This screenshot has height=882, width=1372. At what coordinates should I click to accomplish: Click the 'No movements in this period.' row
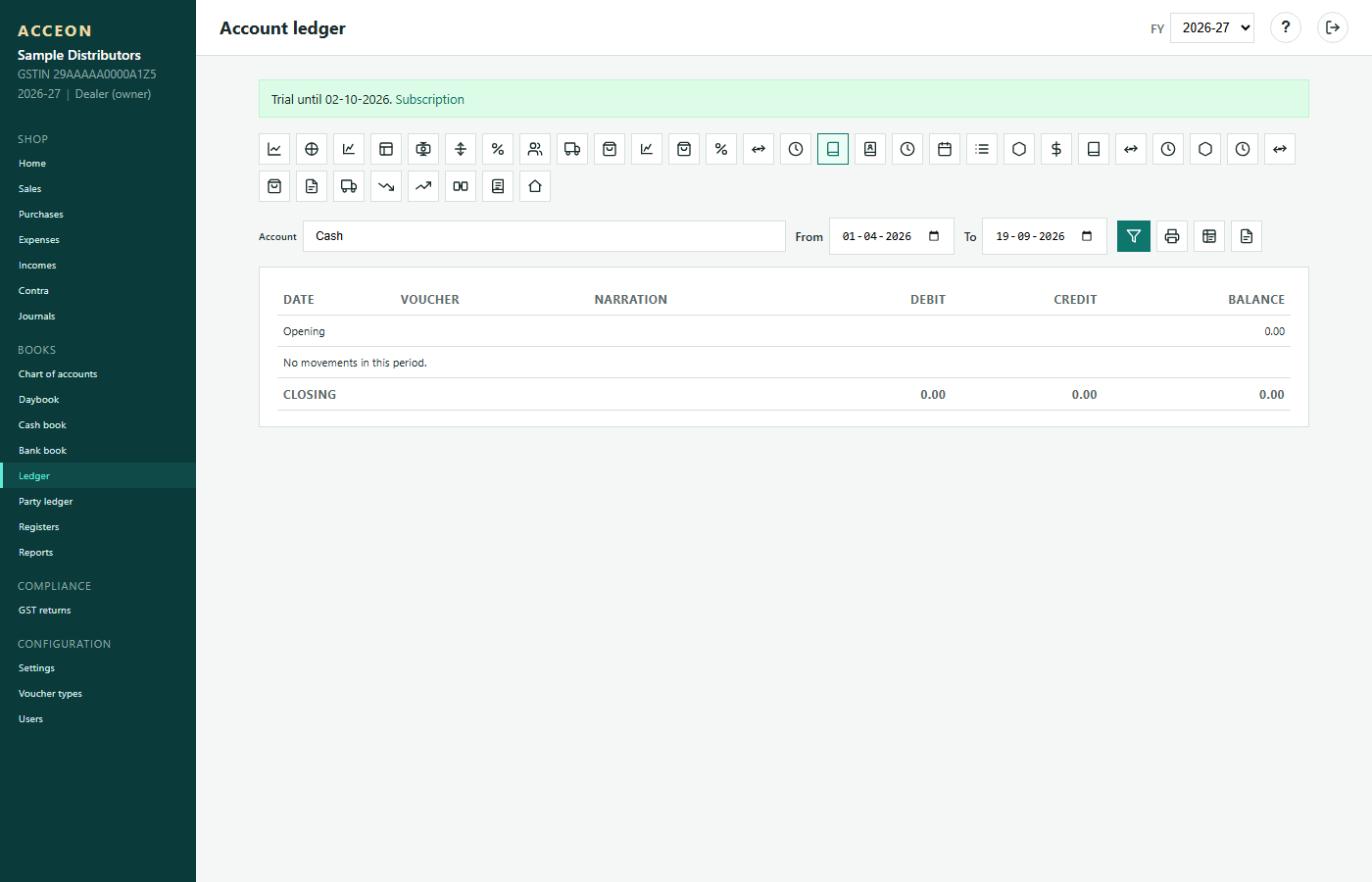(784, 363)
